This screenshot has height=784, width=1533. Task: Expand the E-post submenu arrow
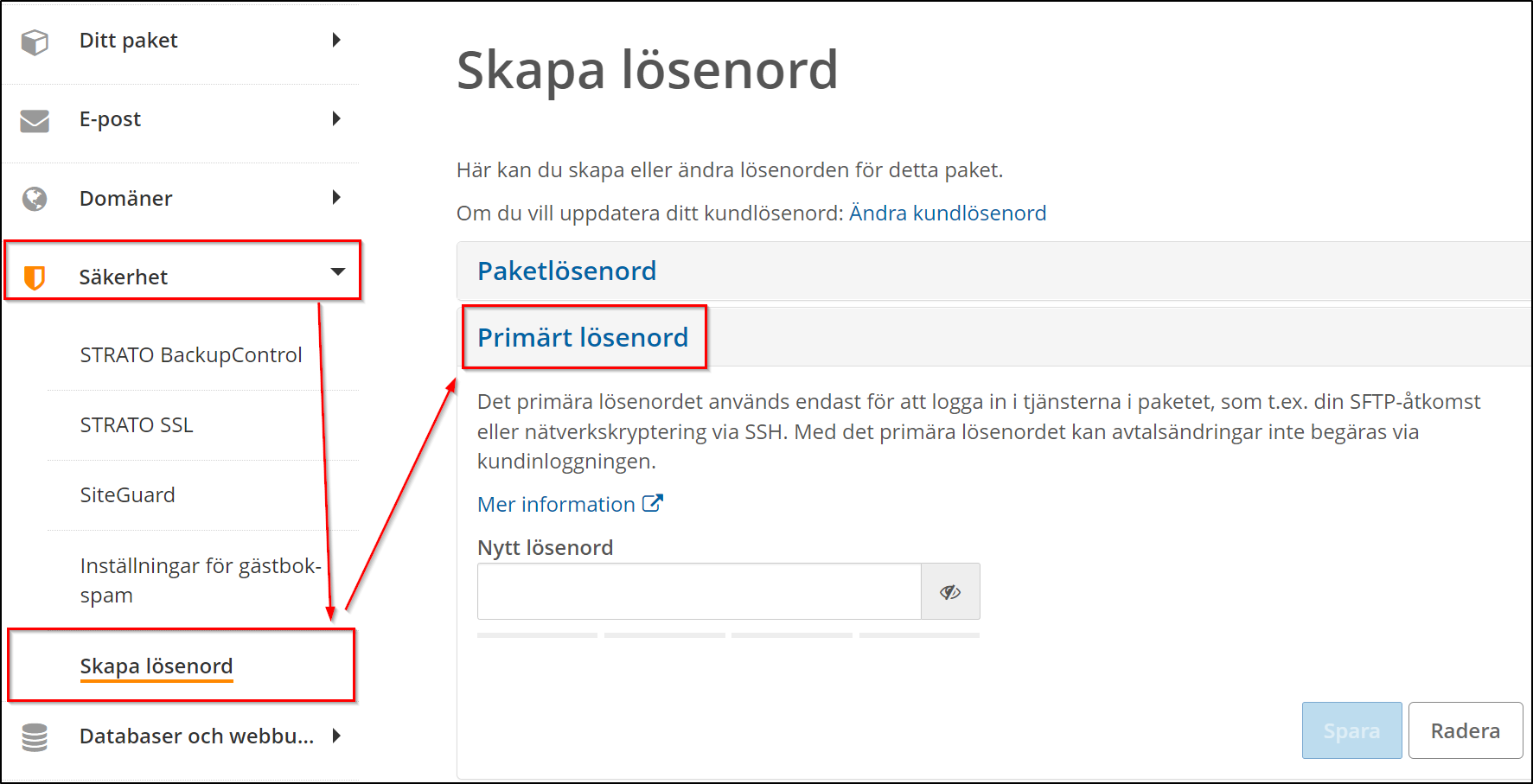click(336, 118)
